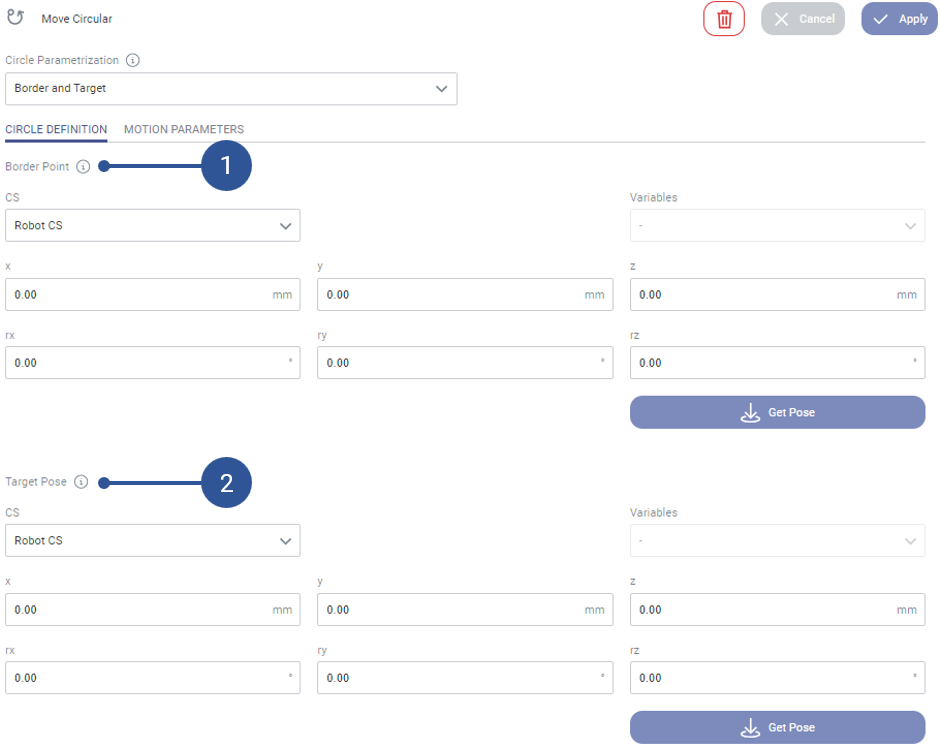The height and width of the screenshot is (746, 941).
Task: Focus the Target Pose y field
Action: tap(465, 610)
